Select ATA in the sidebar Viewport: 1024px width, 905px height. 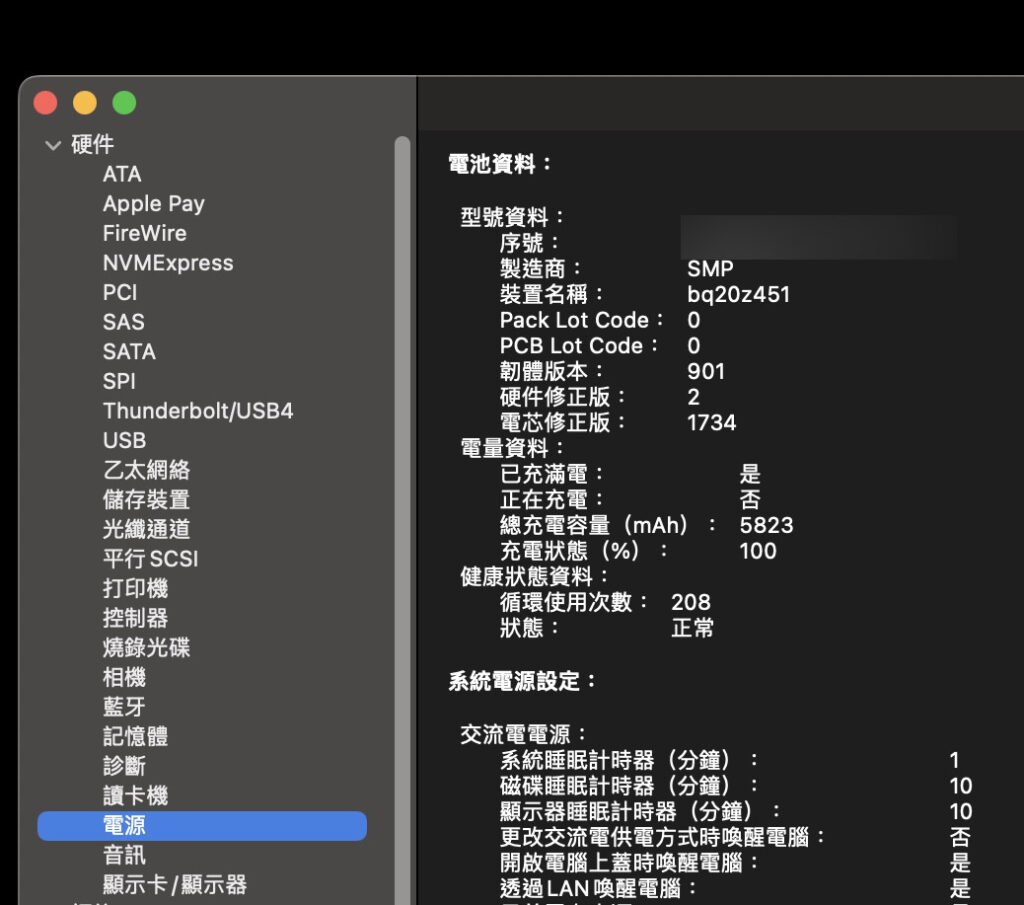[120, 174]
